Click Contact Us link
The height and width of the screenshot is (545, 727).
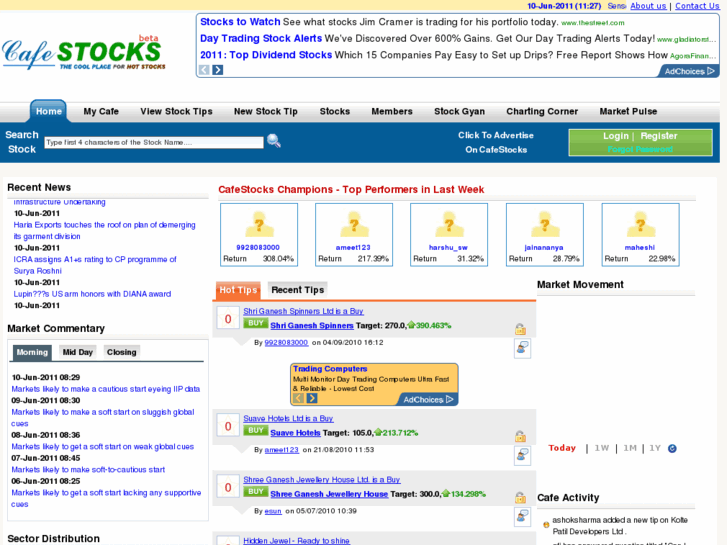click(697, 6)
